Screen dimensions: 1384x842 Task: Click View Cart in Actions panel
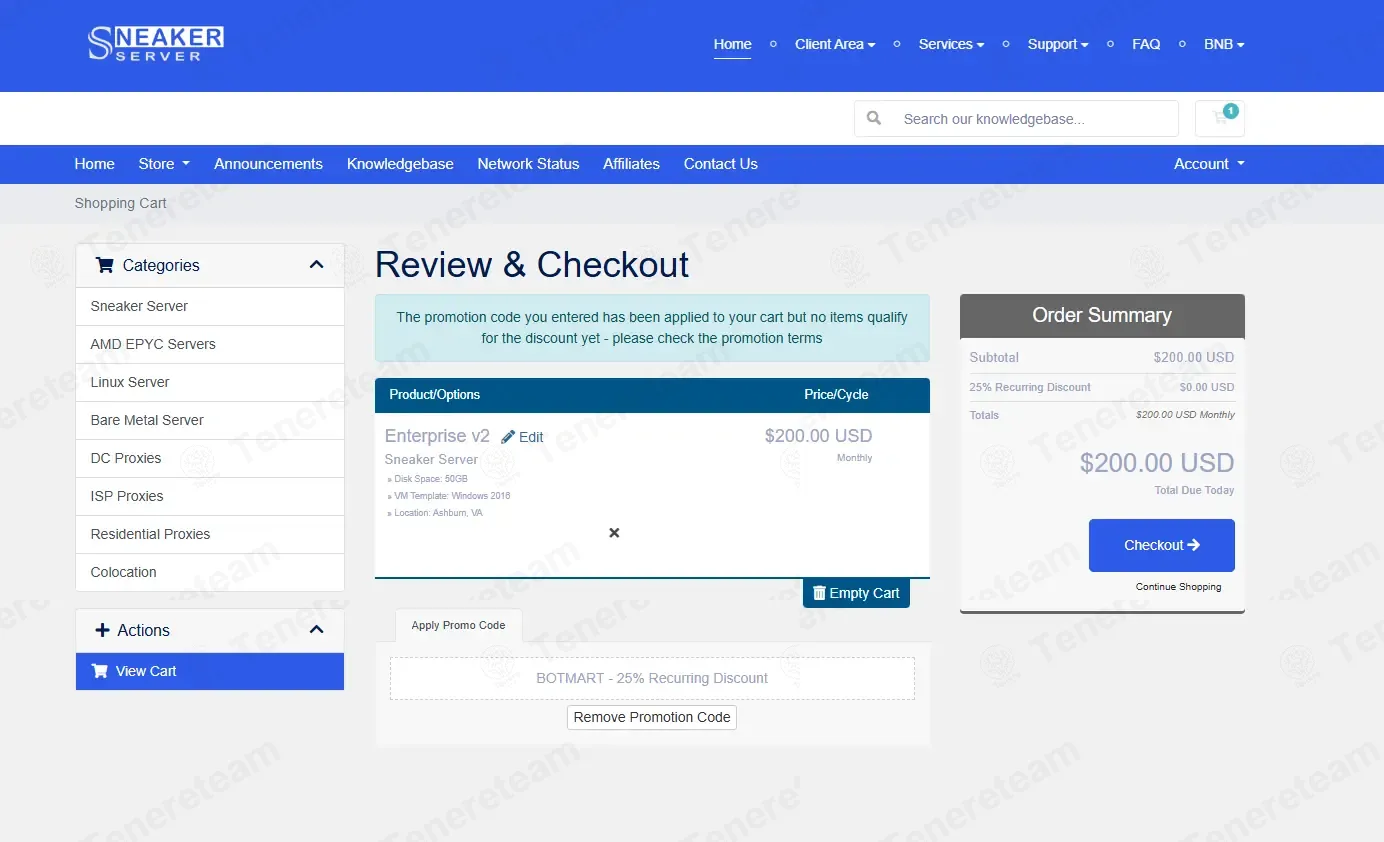[210, 671]
